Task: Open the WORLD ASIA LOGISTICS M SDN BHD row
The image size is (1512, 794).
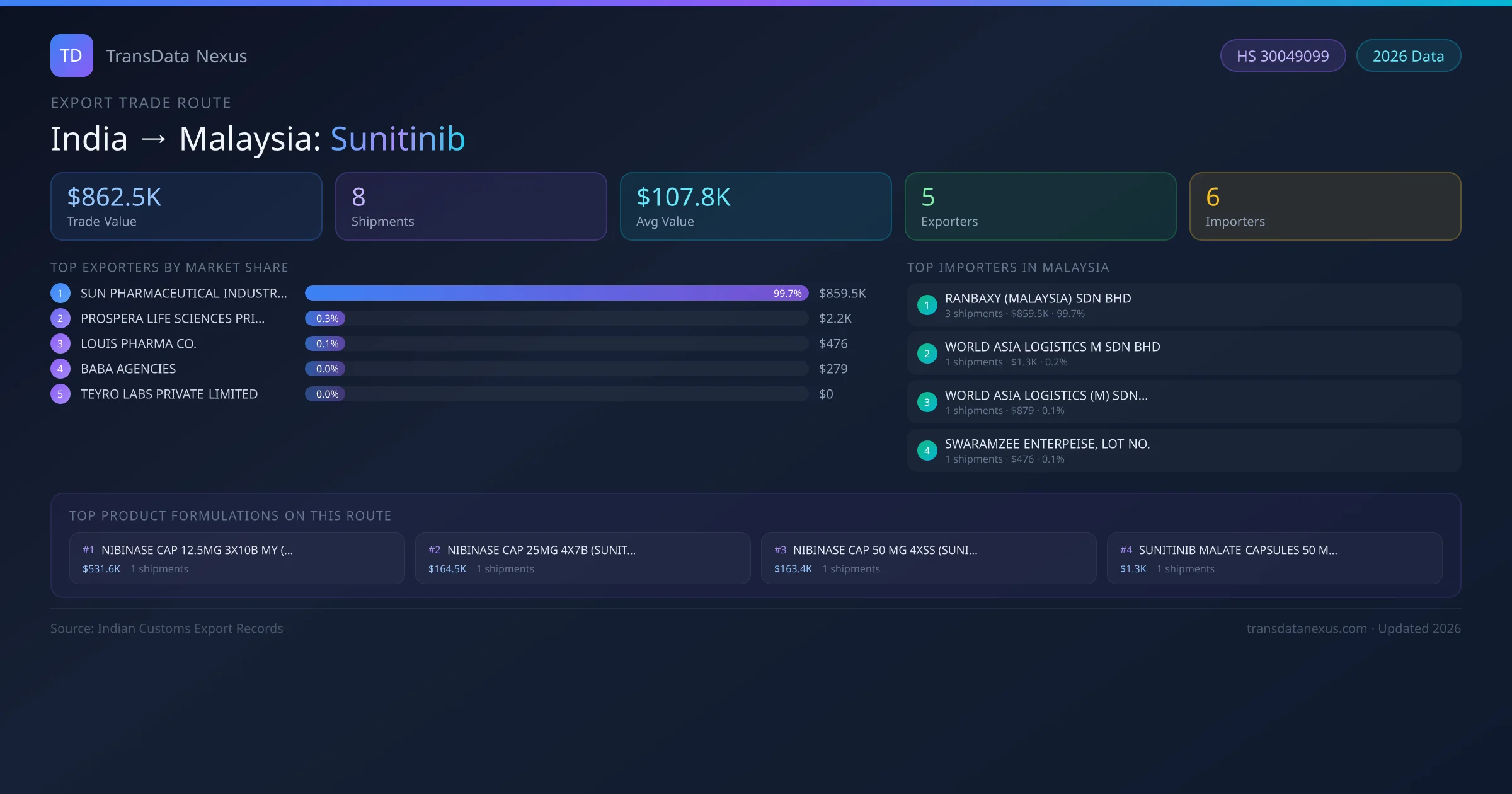Action: click(x=1183, y=354)
